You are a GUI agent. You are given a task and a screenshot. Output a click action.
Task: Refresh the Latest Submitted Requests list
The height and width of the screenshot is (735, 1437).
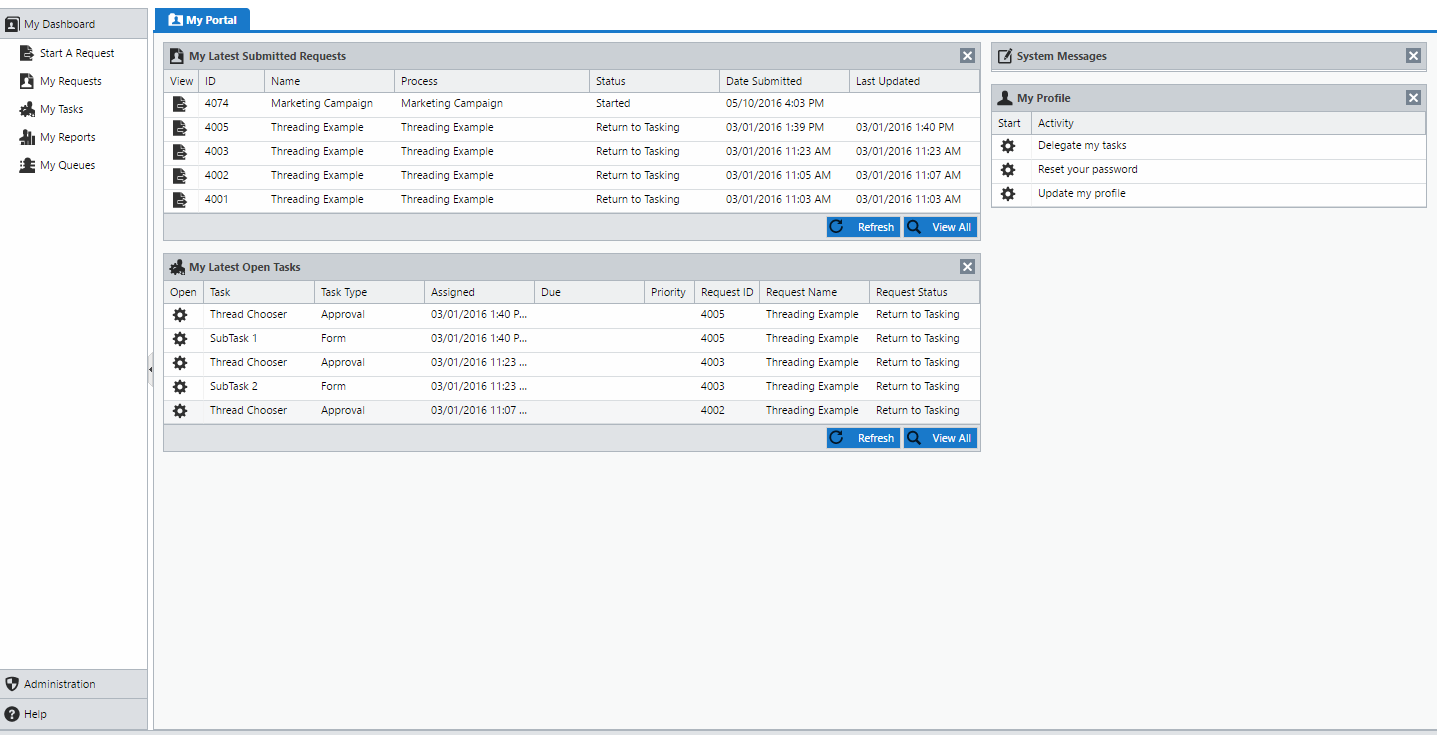click(x=863, y=227)
